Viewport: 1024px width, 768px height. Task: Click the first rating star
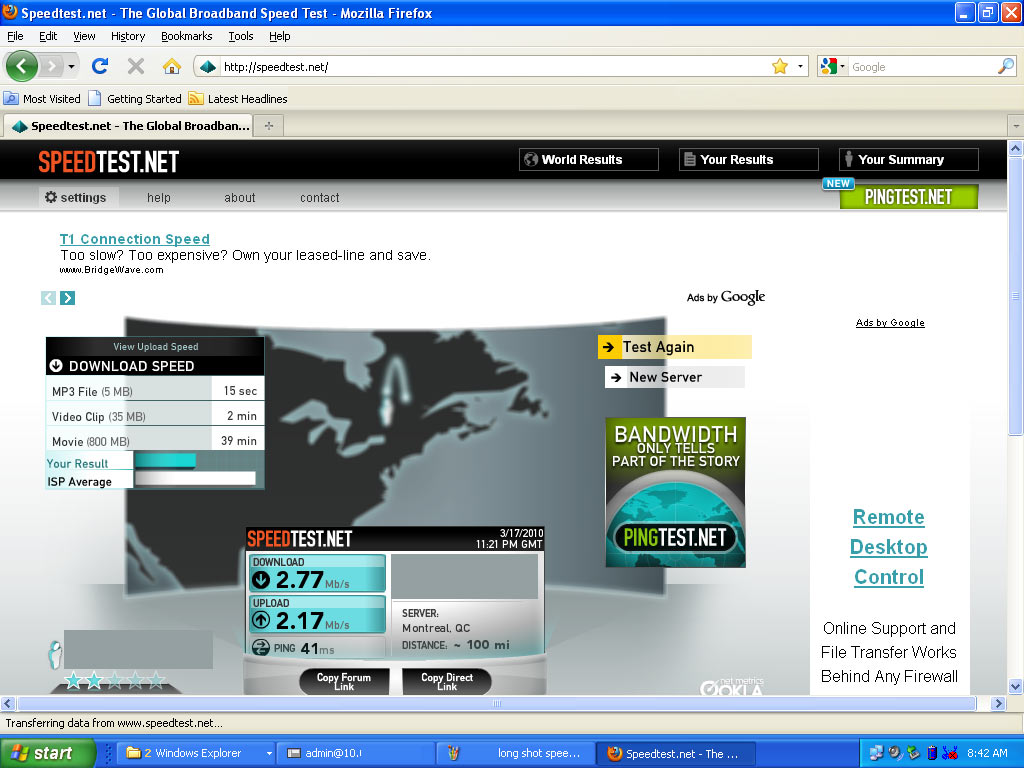click(73, 680)
